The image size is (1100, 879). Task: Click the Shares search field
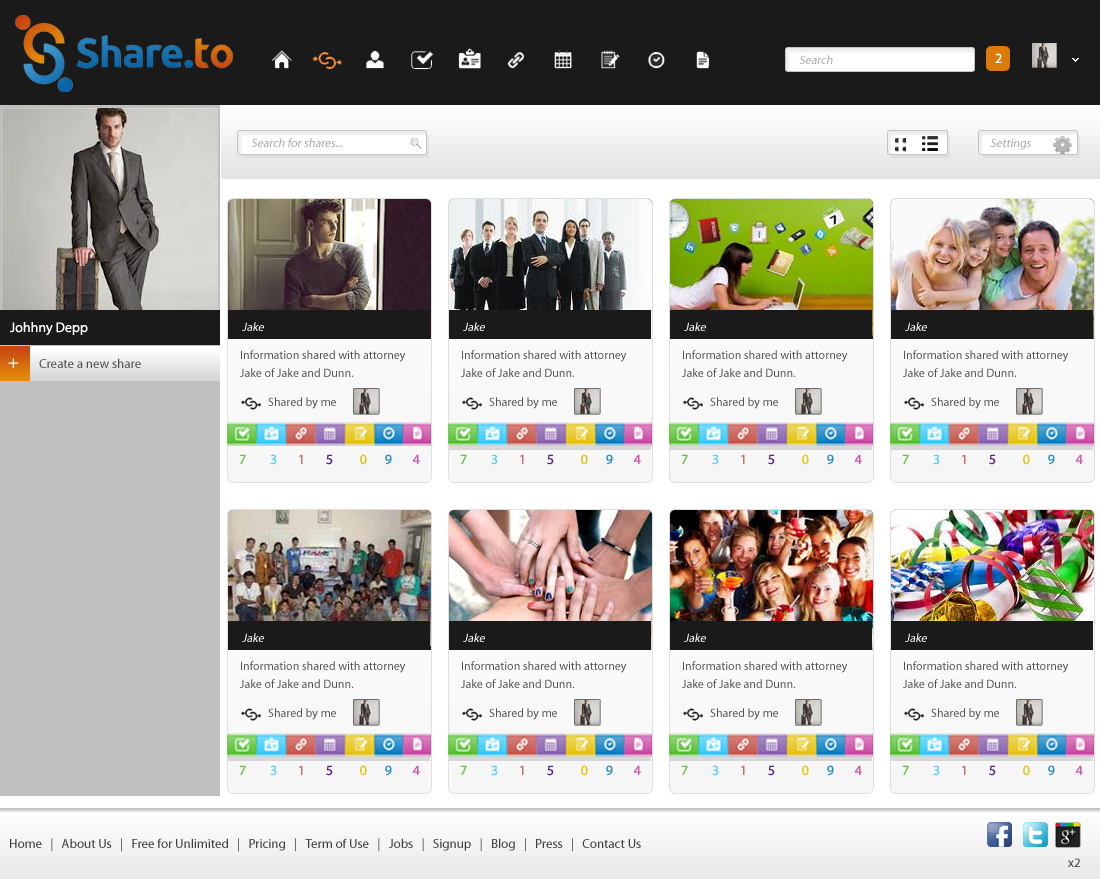330,143
